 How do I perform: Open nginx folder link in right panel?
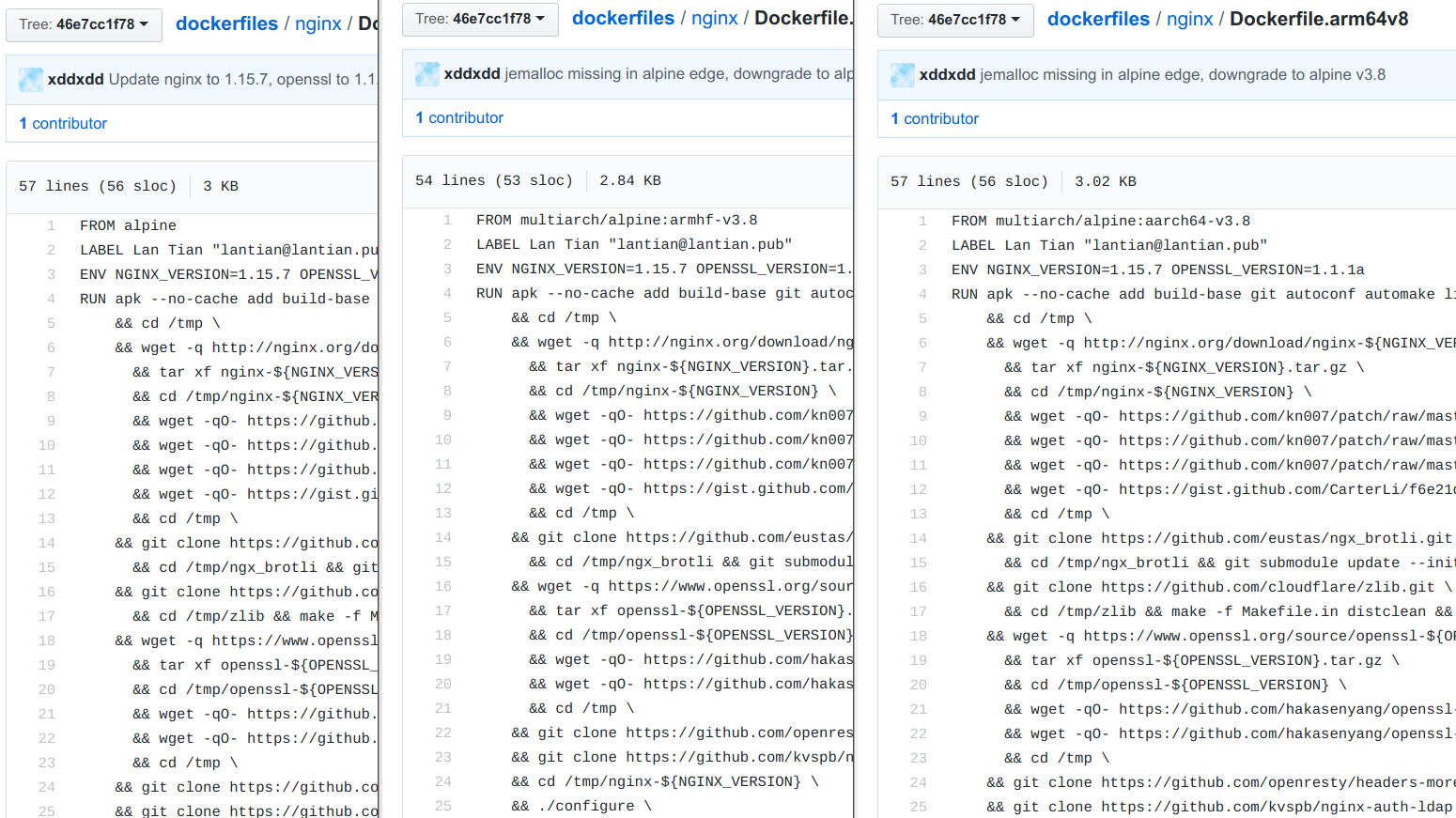[x=1190, y=19]
